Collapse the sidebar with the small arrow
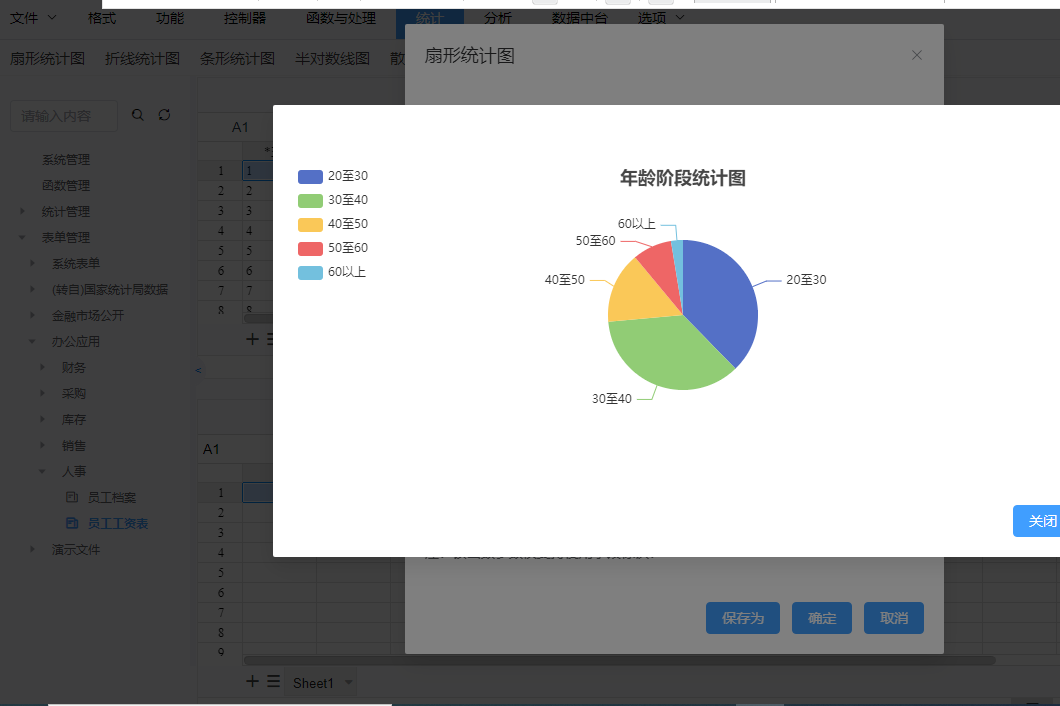 (x=198, y=371)
